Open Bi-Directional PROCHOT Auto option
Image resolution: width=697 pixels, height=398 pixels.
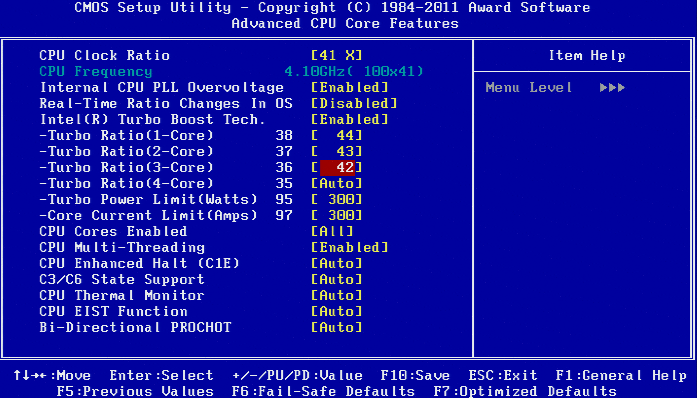click(x=336, y=328)
